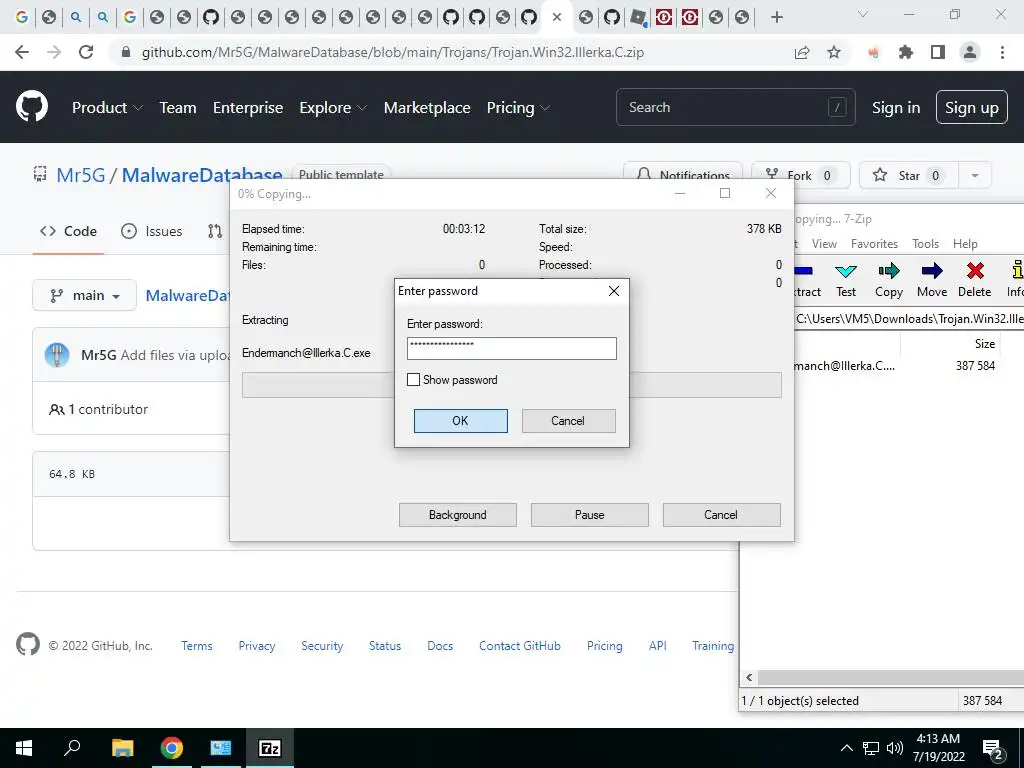Screen dimensions: 1024x768
Task: Go back in Chrome browser
Action: click(x=22, y=52)
